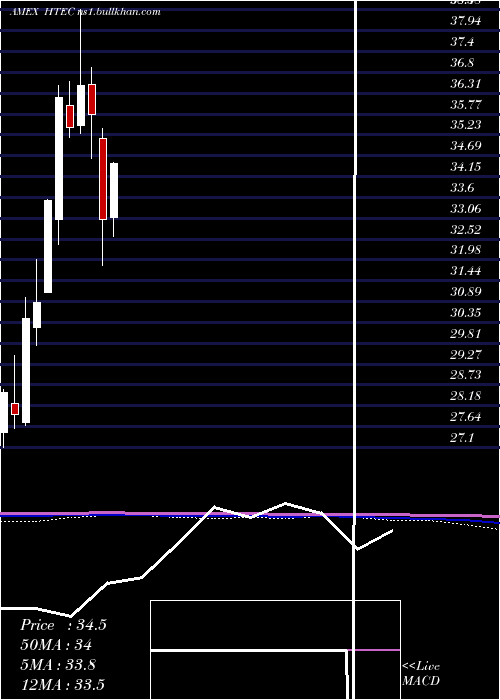Select the largest red candlestick body
500x700 pixels.
pyautogui.click(x=103, y=179)
